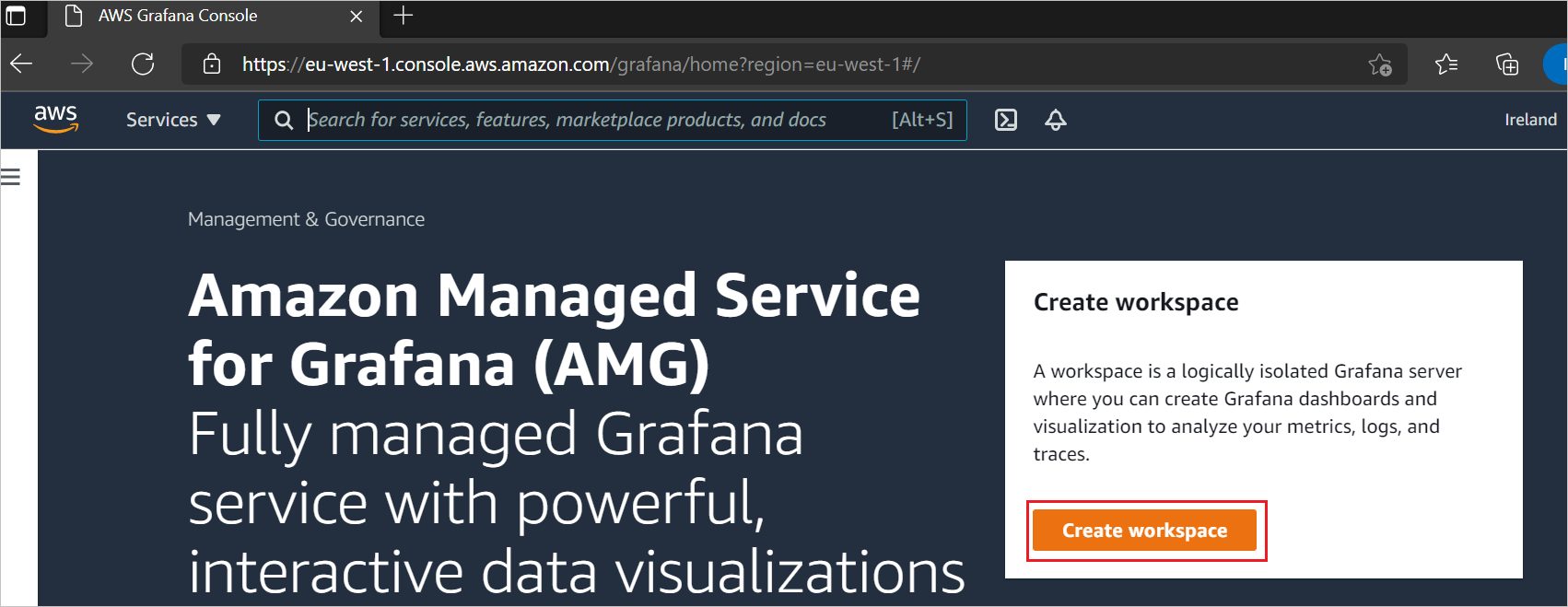
Task: Click the Management & Governance label
Action: tap(306, 219)
